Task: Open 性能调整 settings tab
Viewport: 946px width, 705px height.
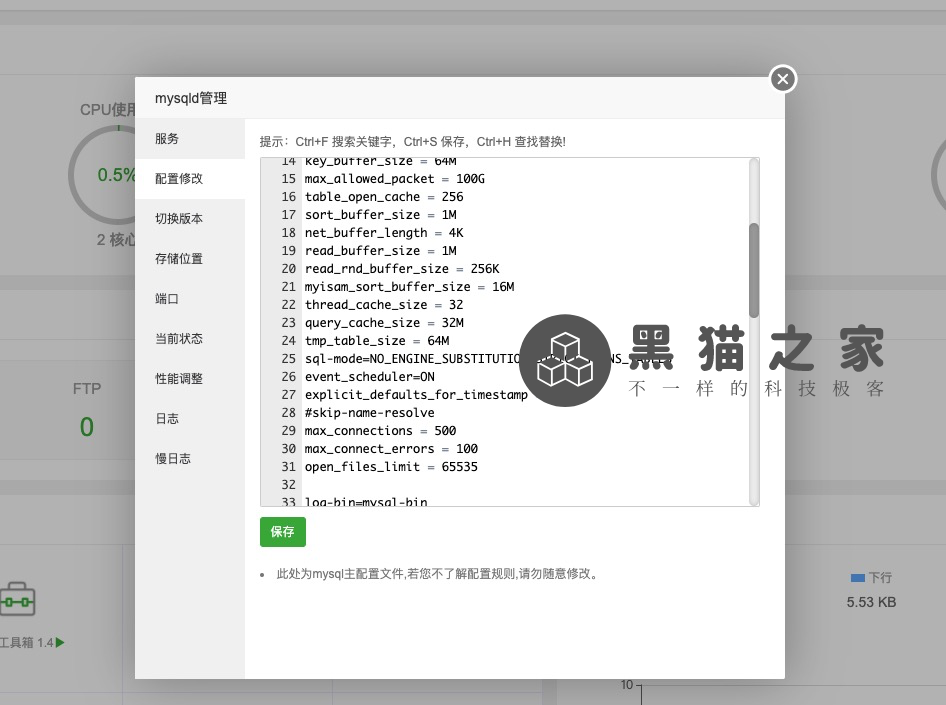Action: pos(190,379)
